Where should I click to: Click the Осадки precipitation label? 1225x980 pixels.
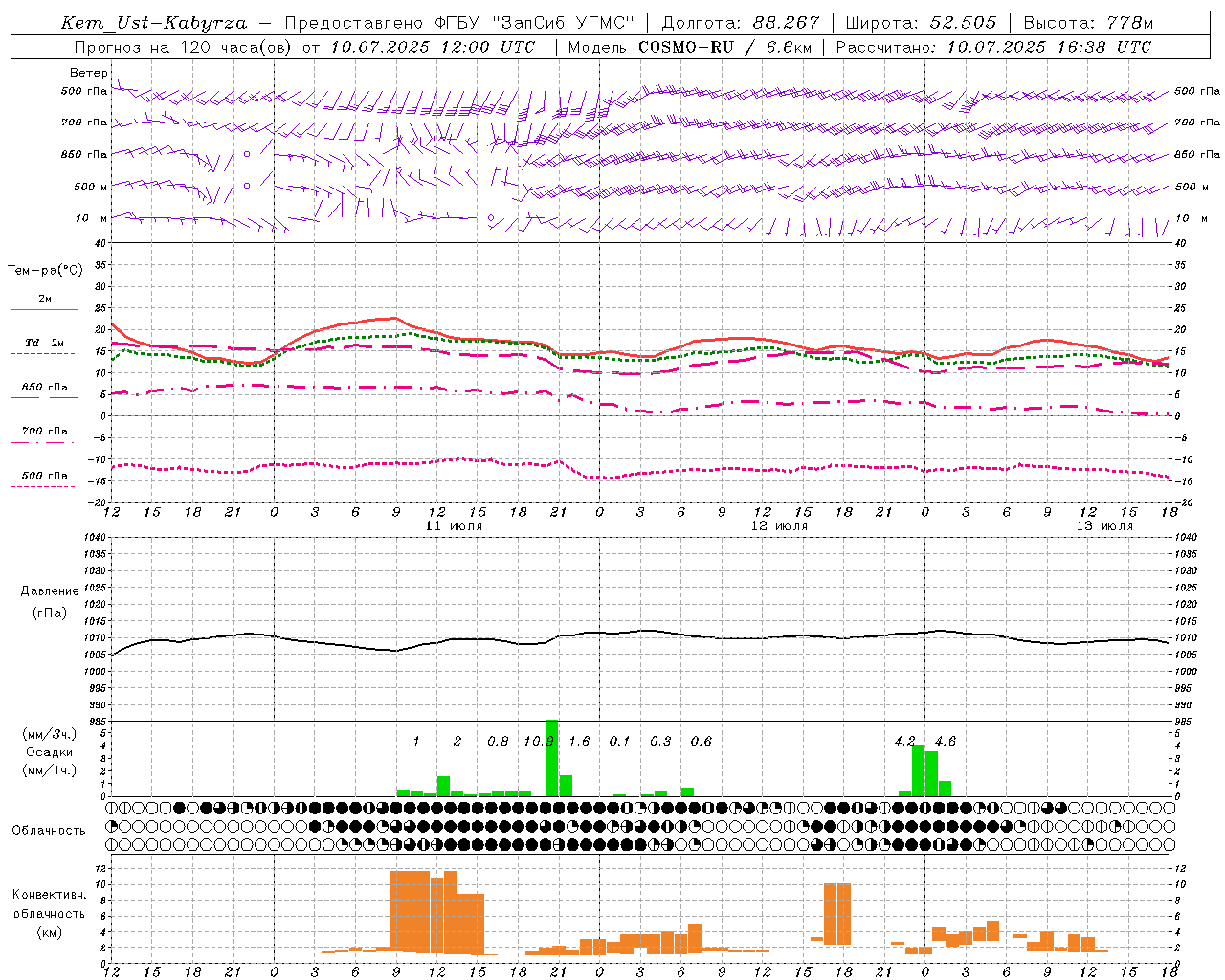[50, 752]
